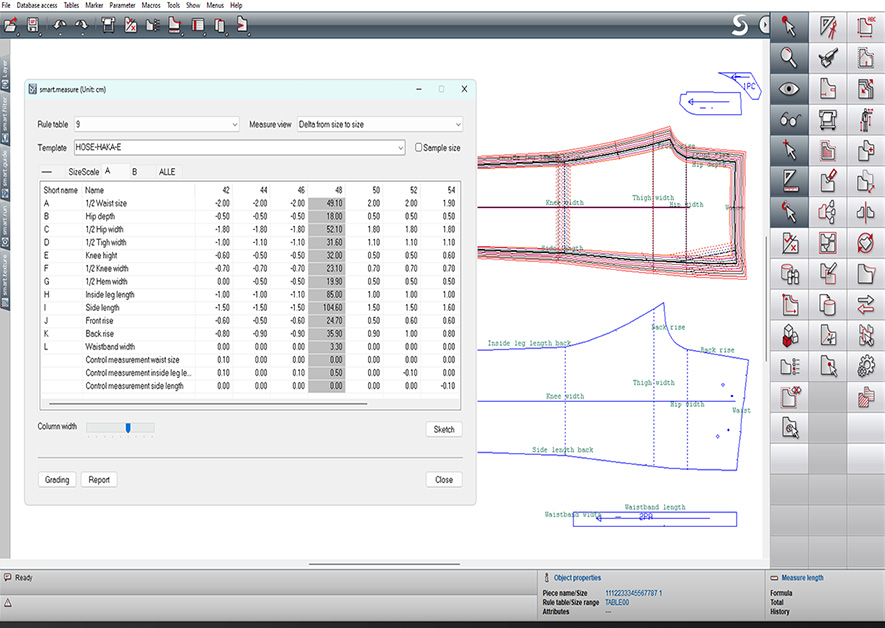
Task: Open the Measure view dropdown
Action: click(457, 124)
